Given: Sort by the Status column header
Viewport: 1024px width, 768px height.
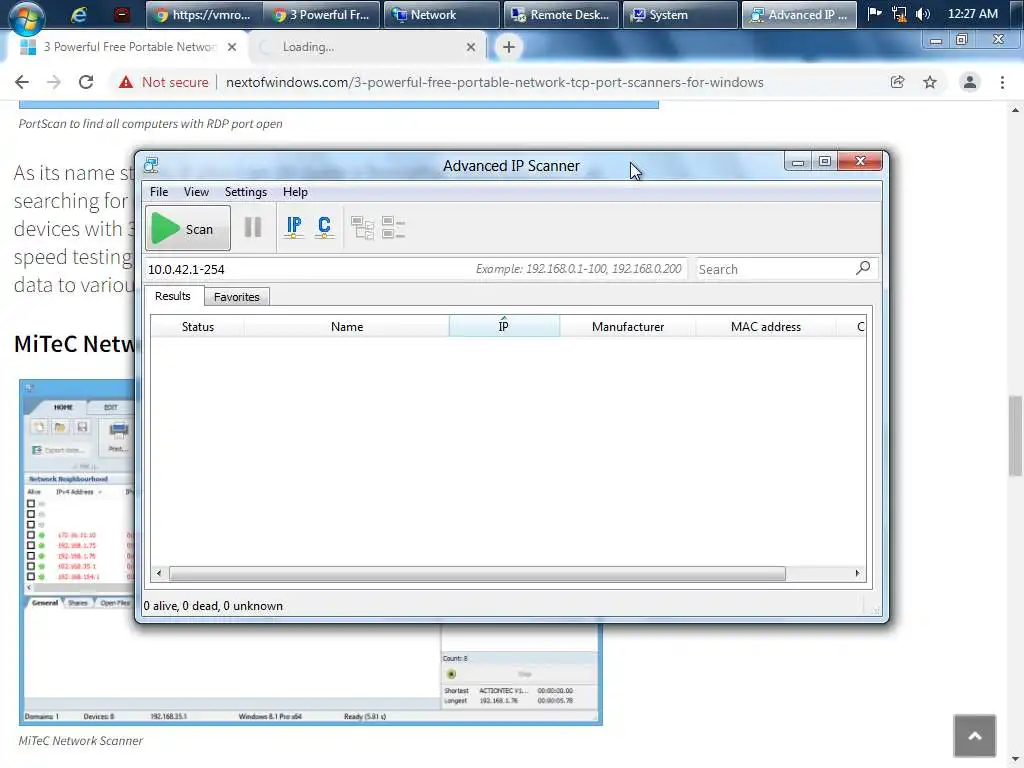Looking at the screenshot, I should coord(197,327).
